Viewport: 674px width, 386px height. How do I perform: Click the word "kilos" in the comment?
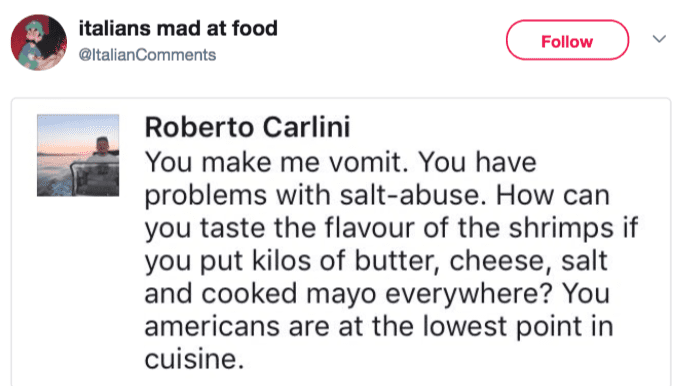[x=281, y=260]
